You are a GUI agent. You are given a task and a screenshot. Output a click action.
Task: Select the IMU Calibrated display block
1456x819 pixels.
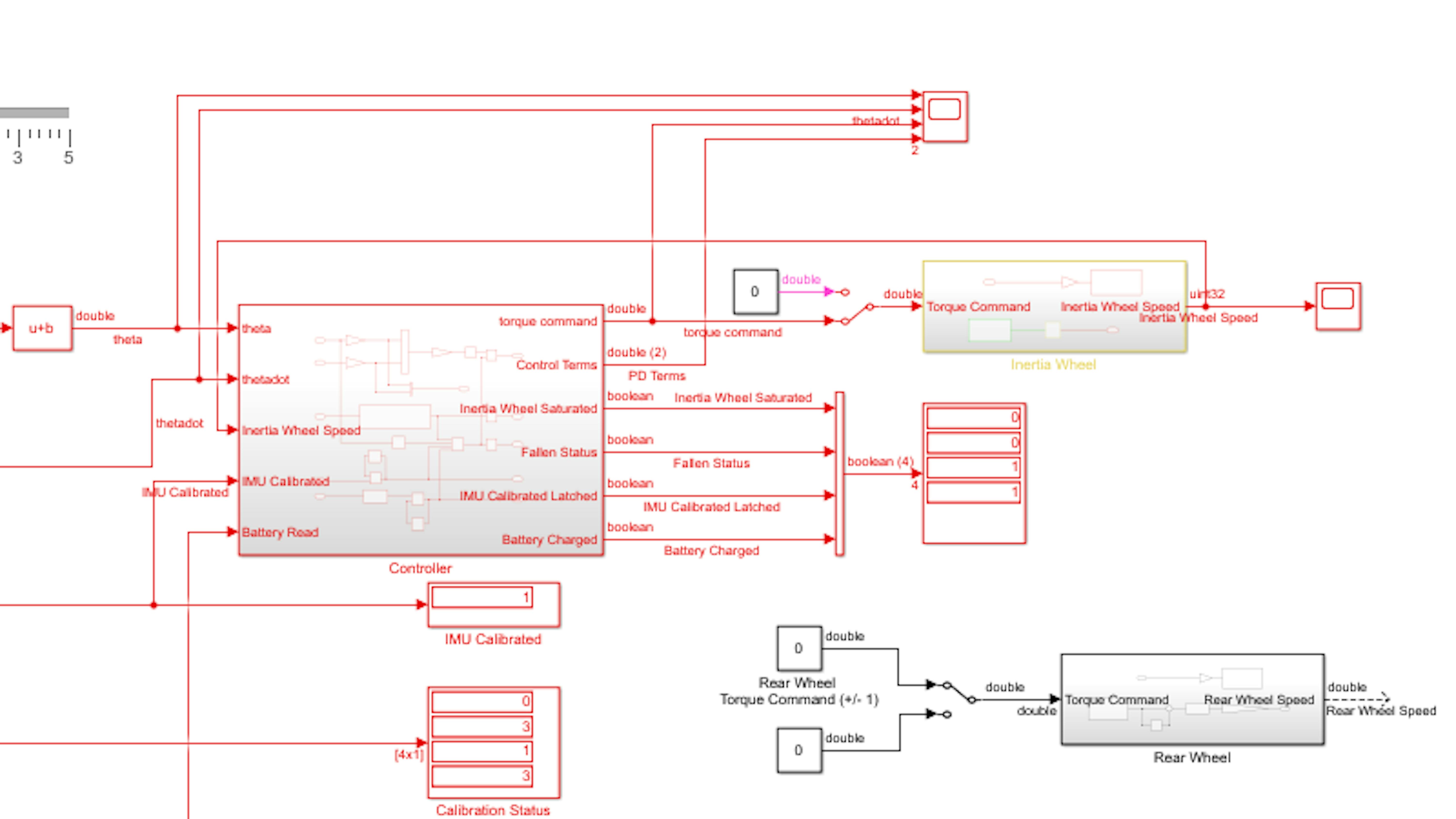(x=494, y=605)
